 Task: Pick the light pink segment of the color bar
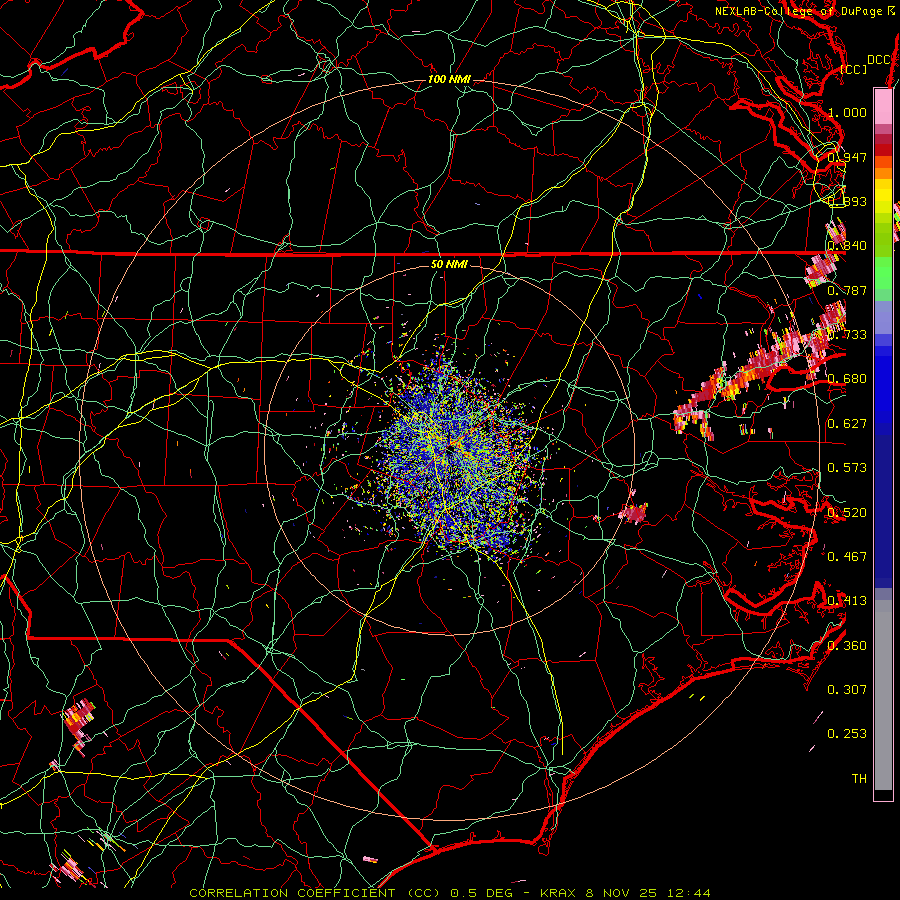[883, 106]
